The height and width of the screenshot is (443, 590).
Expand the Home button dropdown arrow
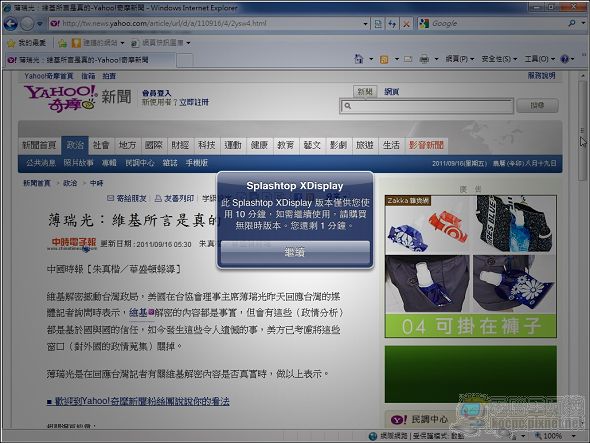(x=371, y=59)
